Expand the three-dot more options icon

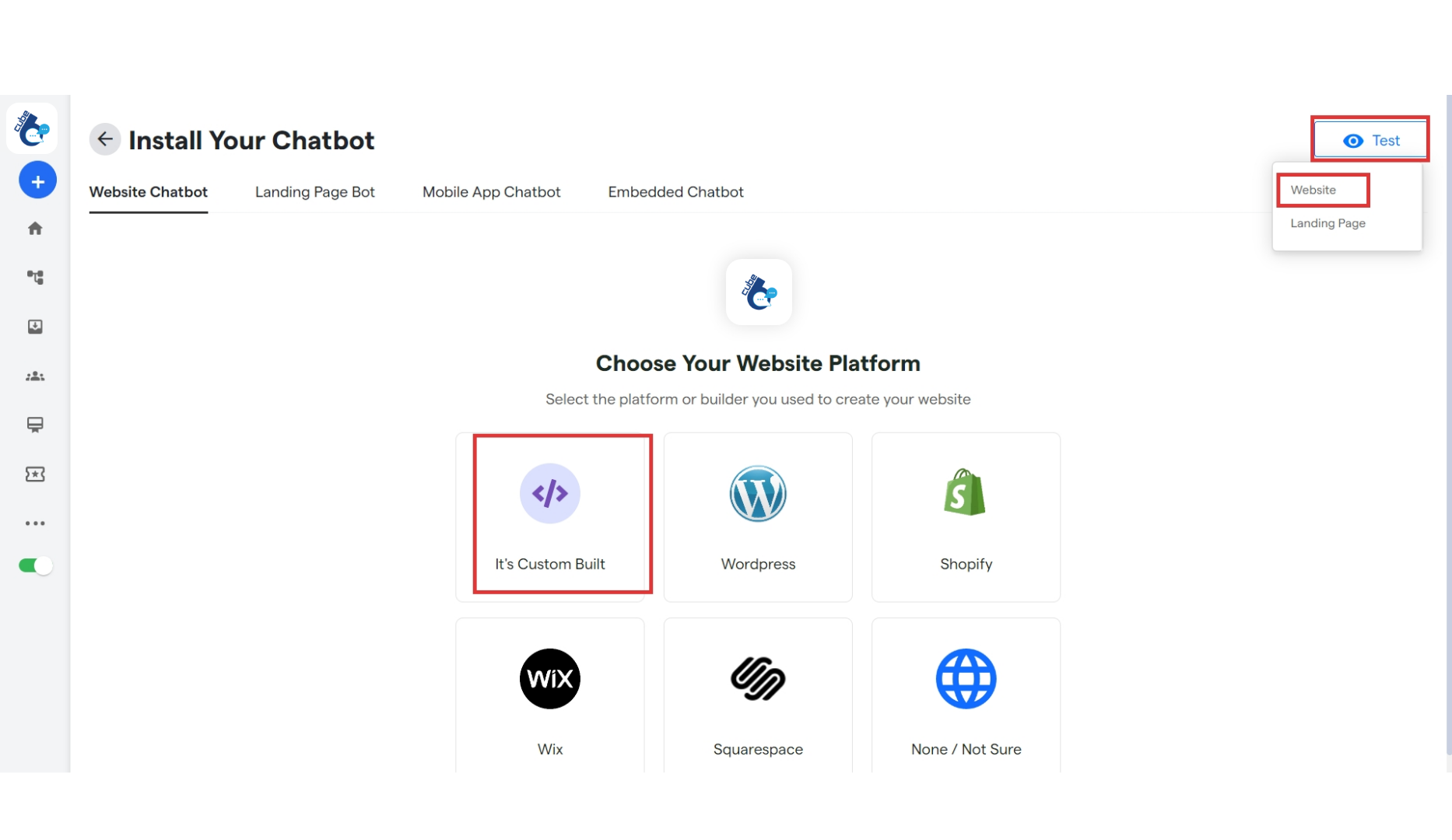34,523
